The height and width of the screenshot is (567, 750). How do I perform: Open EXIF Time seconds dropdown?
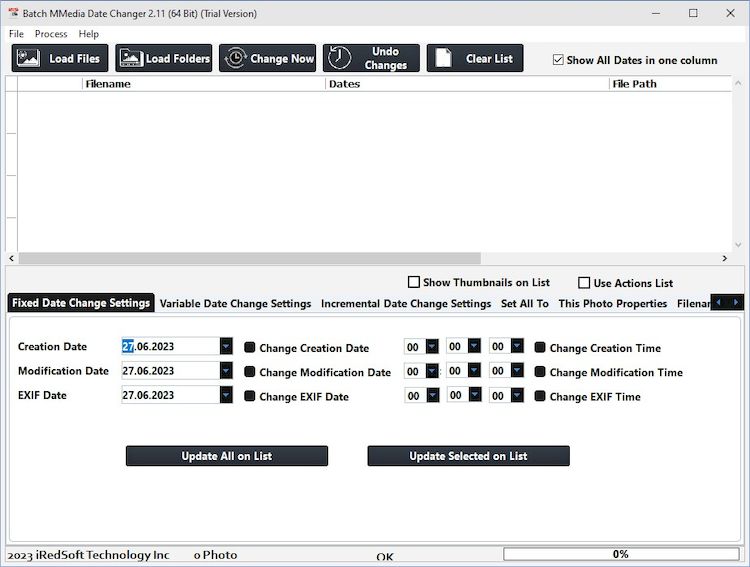517,395
